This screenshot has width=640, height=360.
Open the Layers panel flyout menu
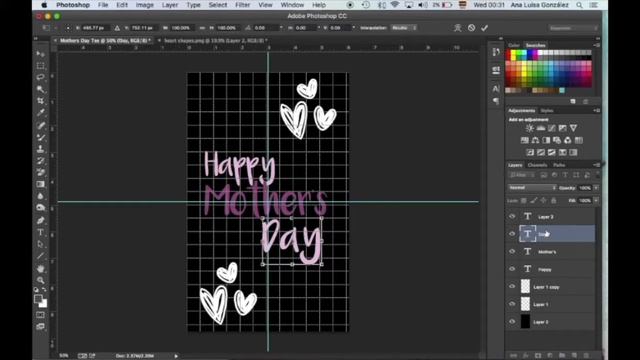(597, 165)
